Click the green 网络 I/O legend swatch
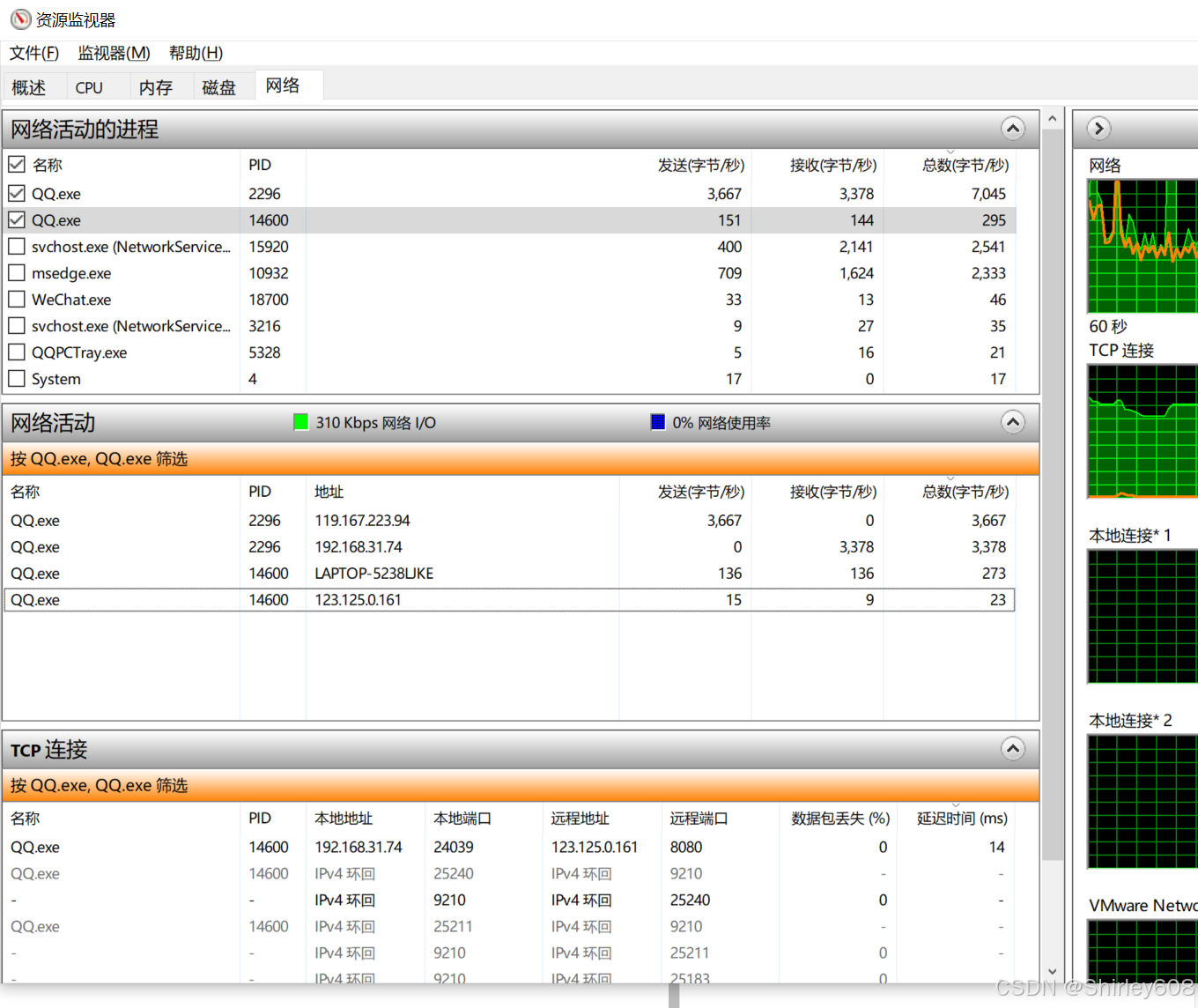The width and height of the screenshot is (1198, 1008). 300,422
